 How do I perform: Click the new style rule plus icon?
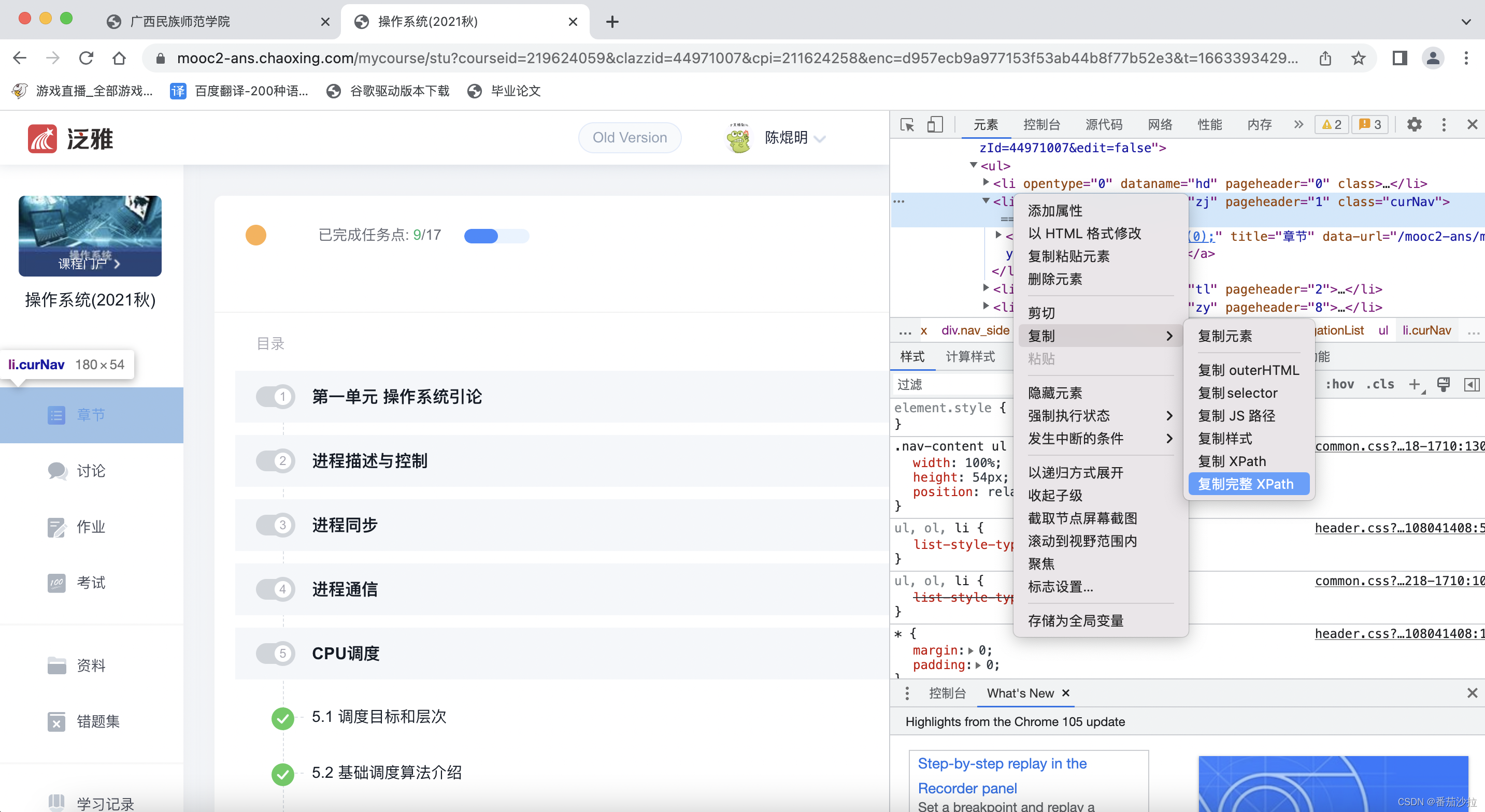pos(1414,384)
